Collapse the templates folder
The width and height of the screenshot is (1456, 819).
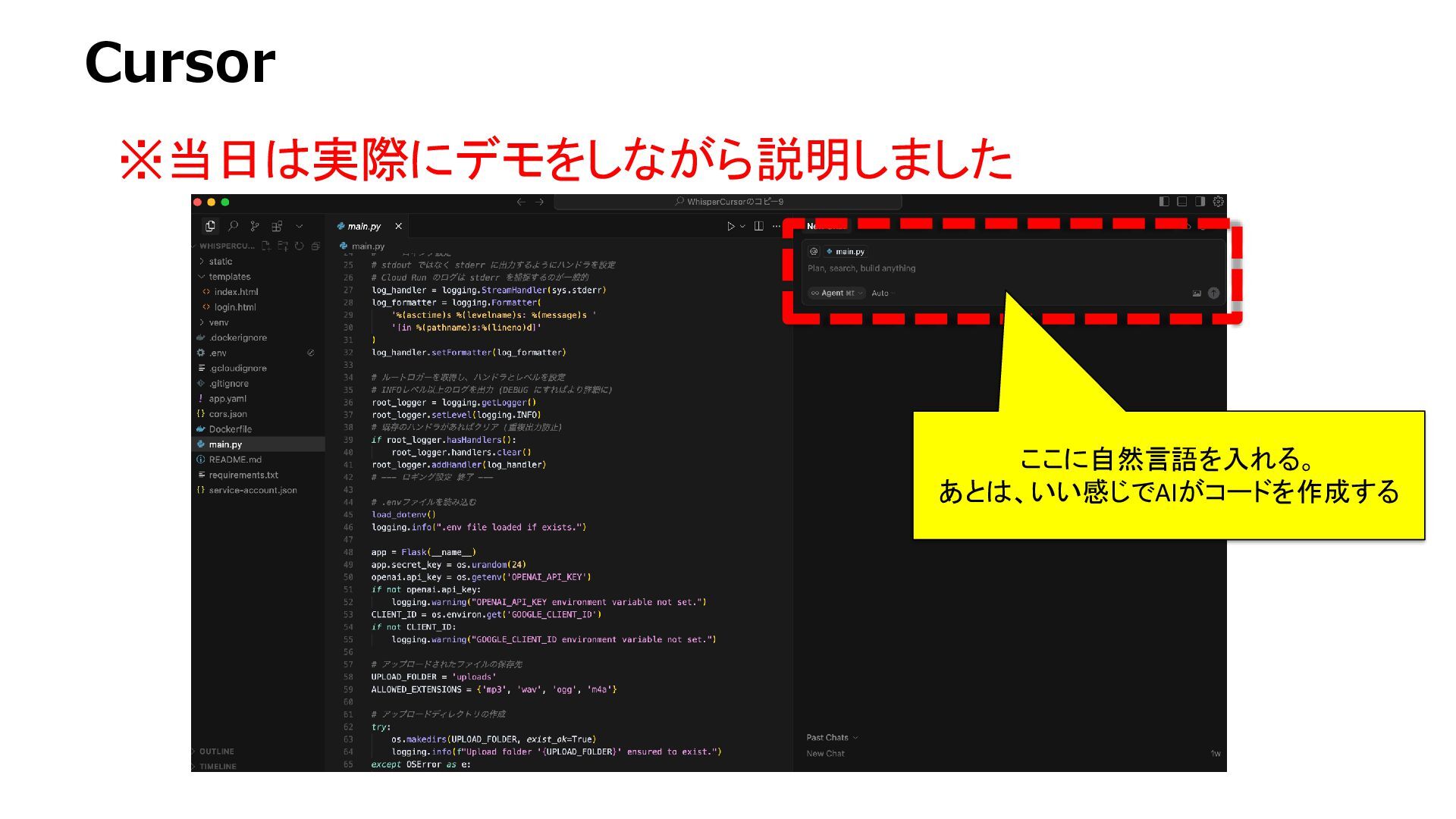pyautogui.click(x=258, y=277)
